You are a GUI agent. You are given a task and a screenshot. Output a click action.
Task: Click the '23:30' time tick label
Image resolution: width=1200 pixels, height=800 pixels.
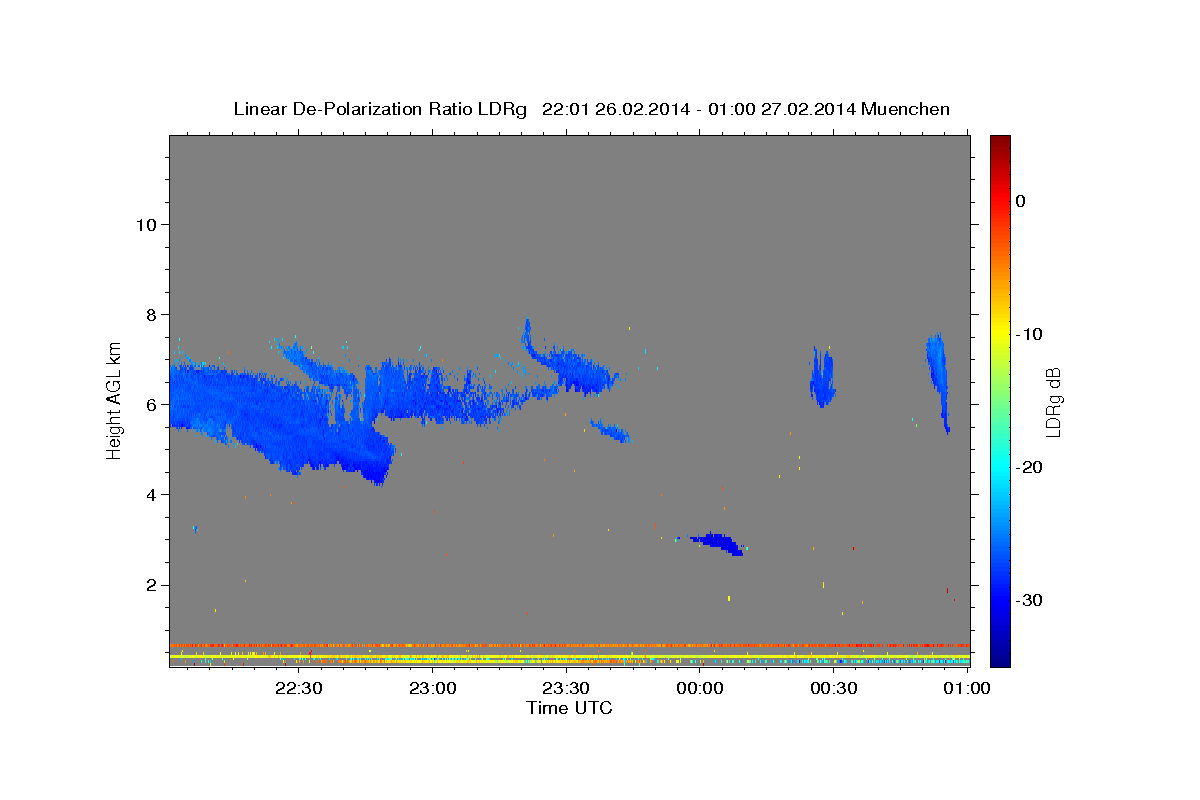[566, 688]
